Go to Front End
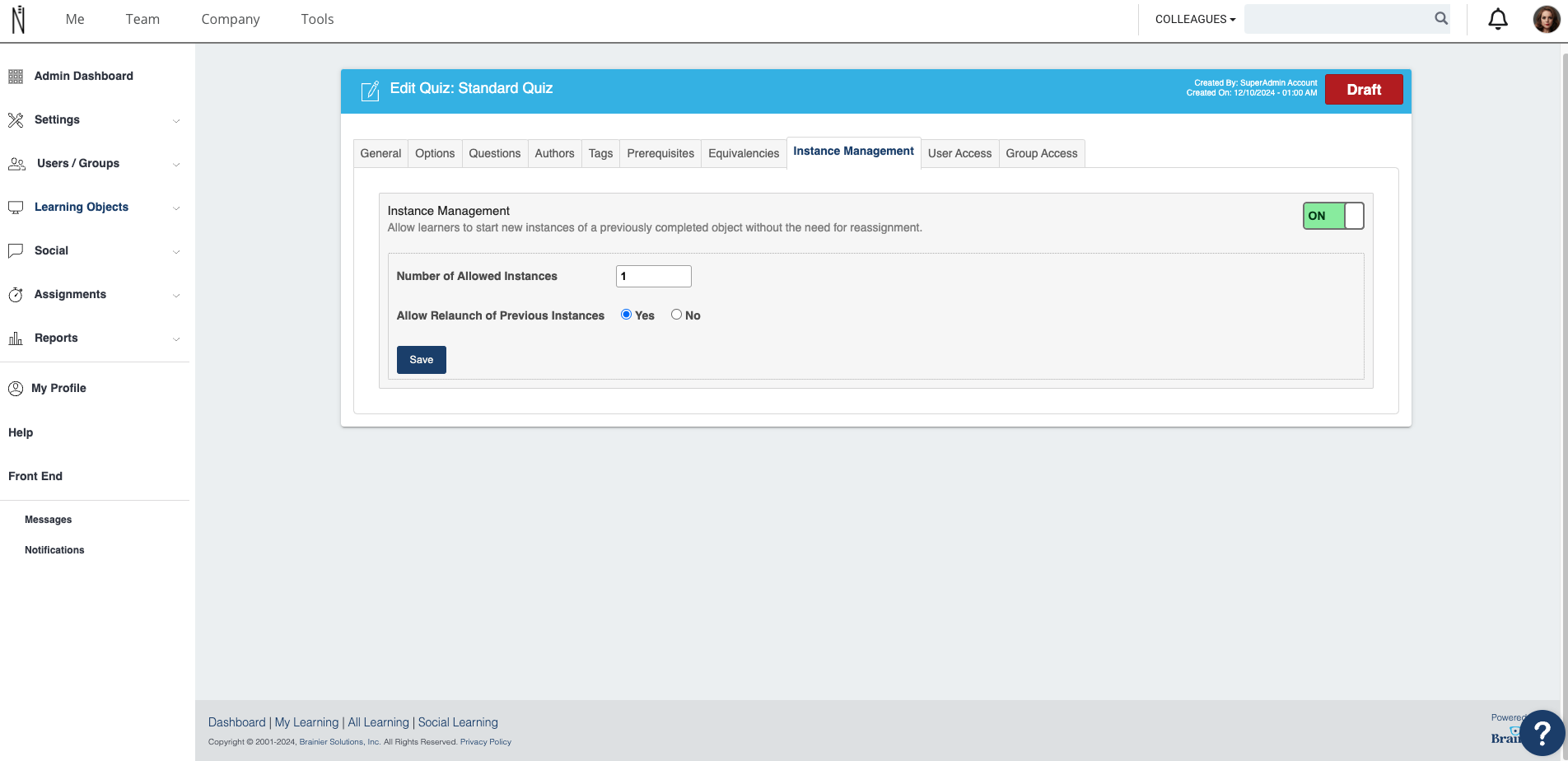Viewport: 1568px width, 761px height. [35, 476]
